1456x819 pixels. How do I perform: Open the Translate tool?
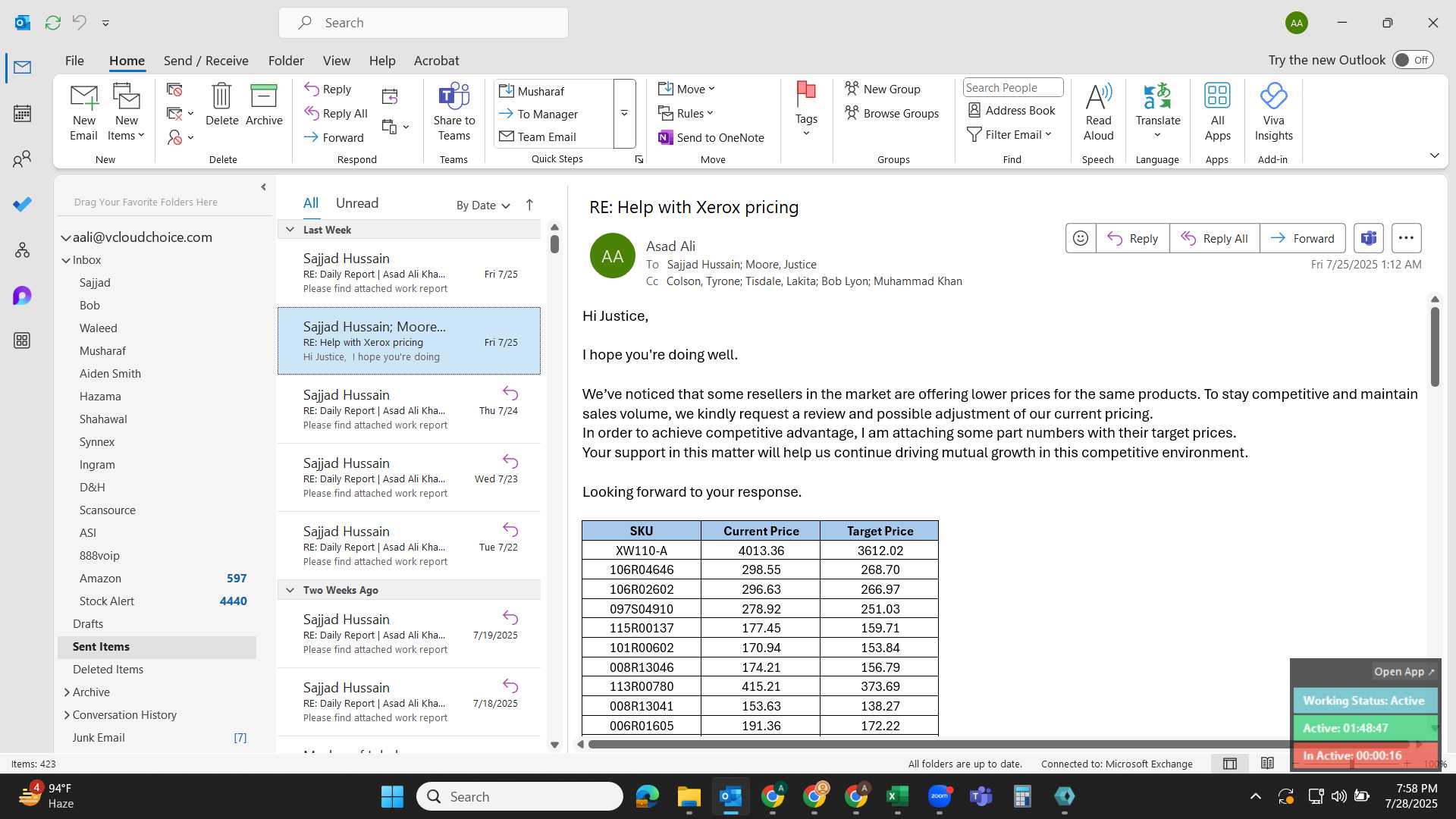1157,112
